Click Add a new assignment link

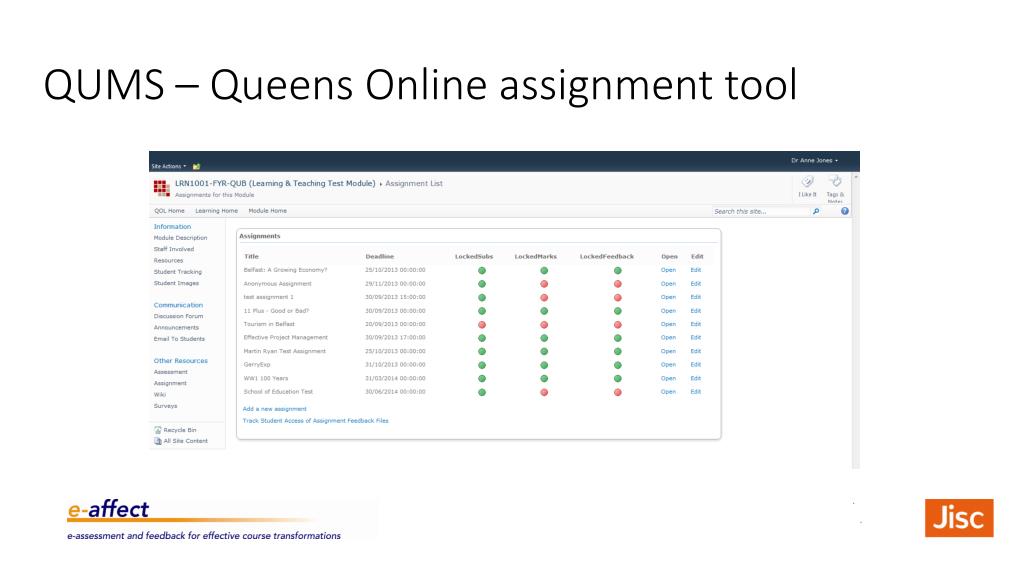click(274, 409)
